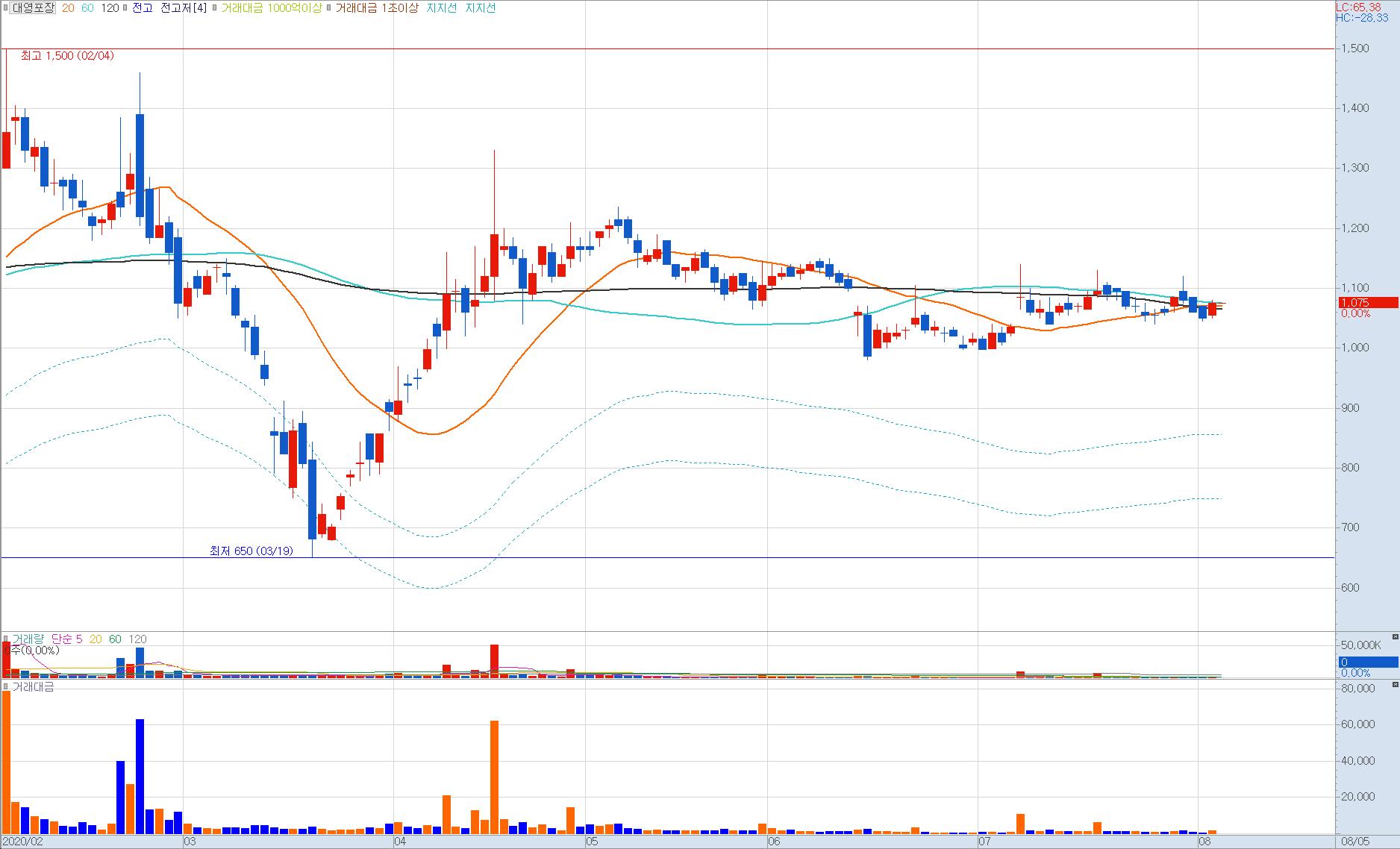
Task: Click the red 0.00% price change label
Action: point(1355,313)
